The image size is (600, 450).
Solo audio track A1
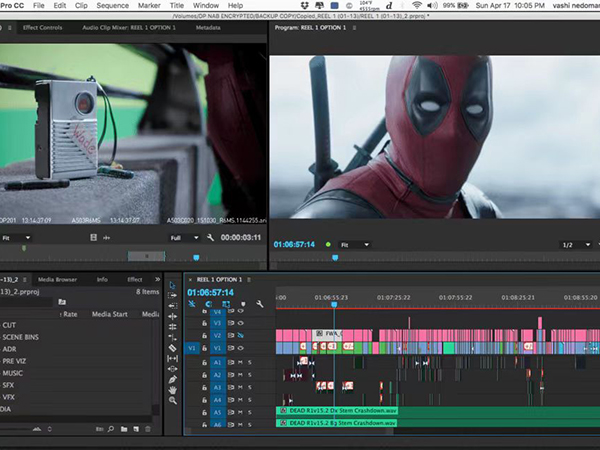coord(250,362)
